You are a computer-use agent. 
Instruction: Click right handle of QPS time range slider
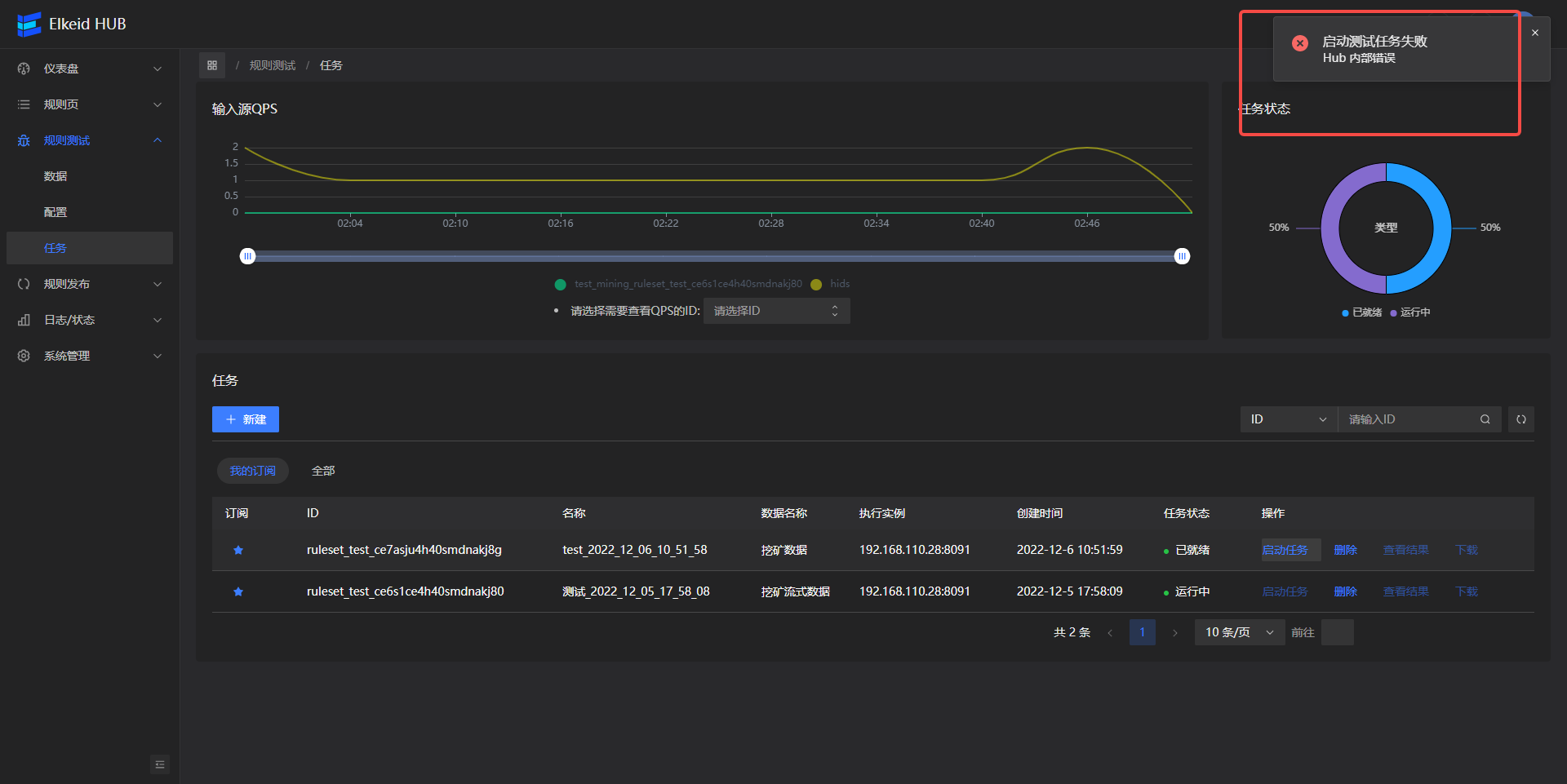click(x=1182, y=256)
